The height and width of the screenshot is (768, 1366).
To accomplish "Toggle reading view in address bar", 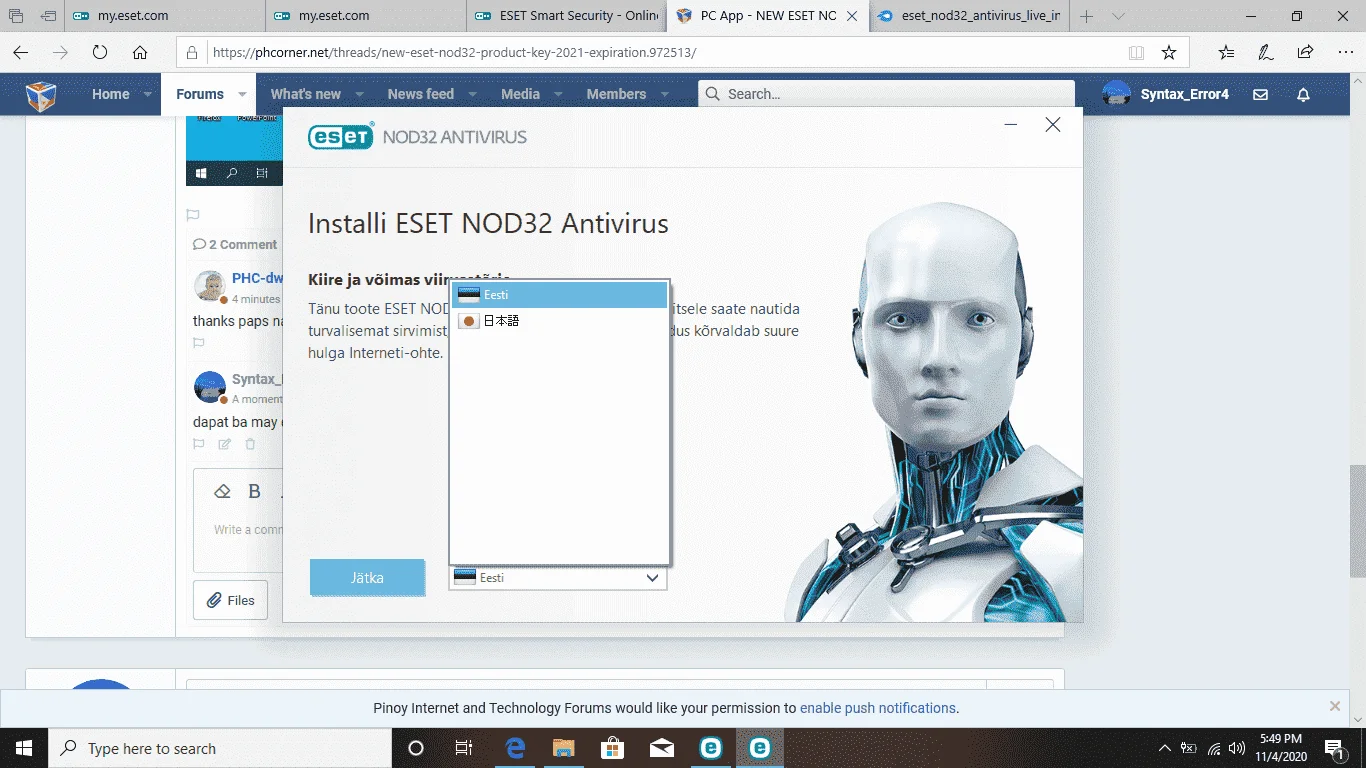I will coord(1136,53).
